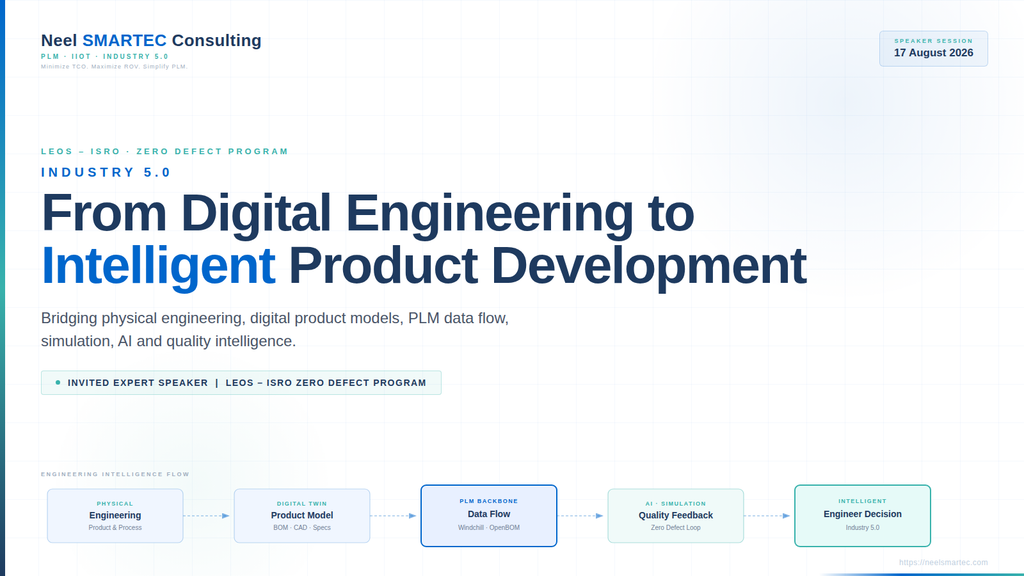Click the 'PLM · IIOT · INDUSTRY 5.0' tagline
The image size is (1024, 576).
(x=104, y=57)
